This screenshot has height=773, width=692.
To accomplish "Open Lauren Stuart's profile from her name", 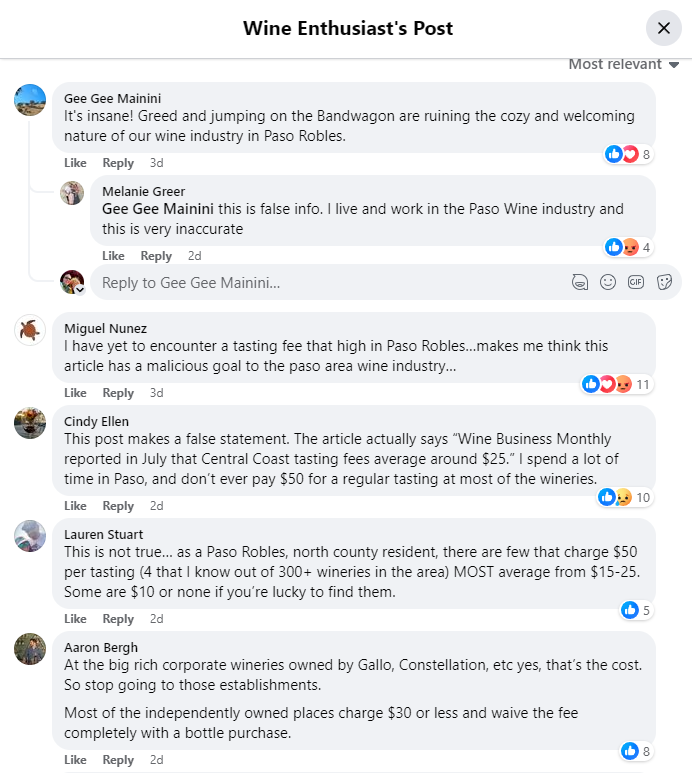I will [103, 534].
